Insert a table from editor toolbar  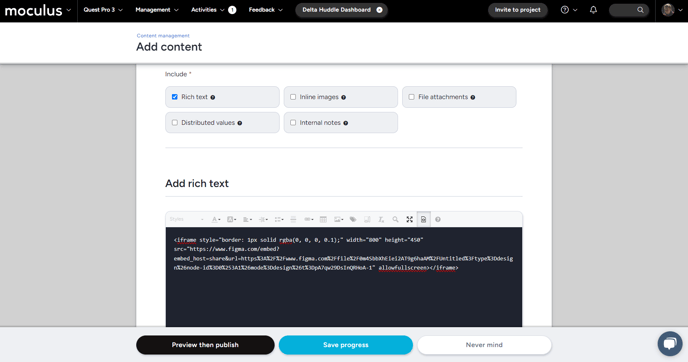click(323, 219)
